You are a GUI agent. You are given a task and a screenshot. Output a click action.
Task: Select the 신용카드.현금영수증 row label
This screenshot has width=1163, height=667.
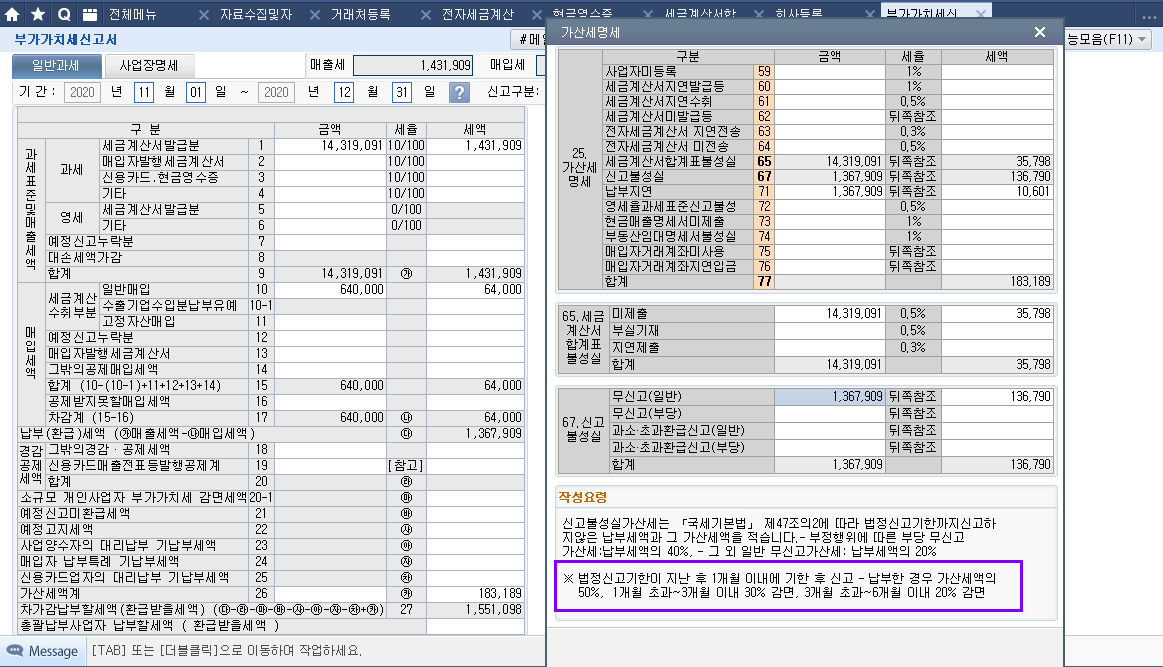pos(160,177)
